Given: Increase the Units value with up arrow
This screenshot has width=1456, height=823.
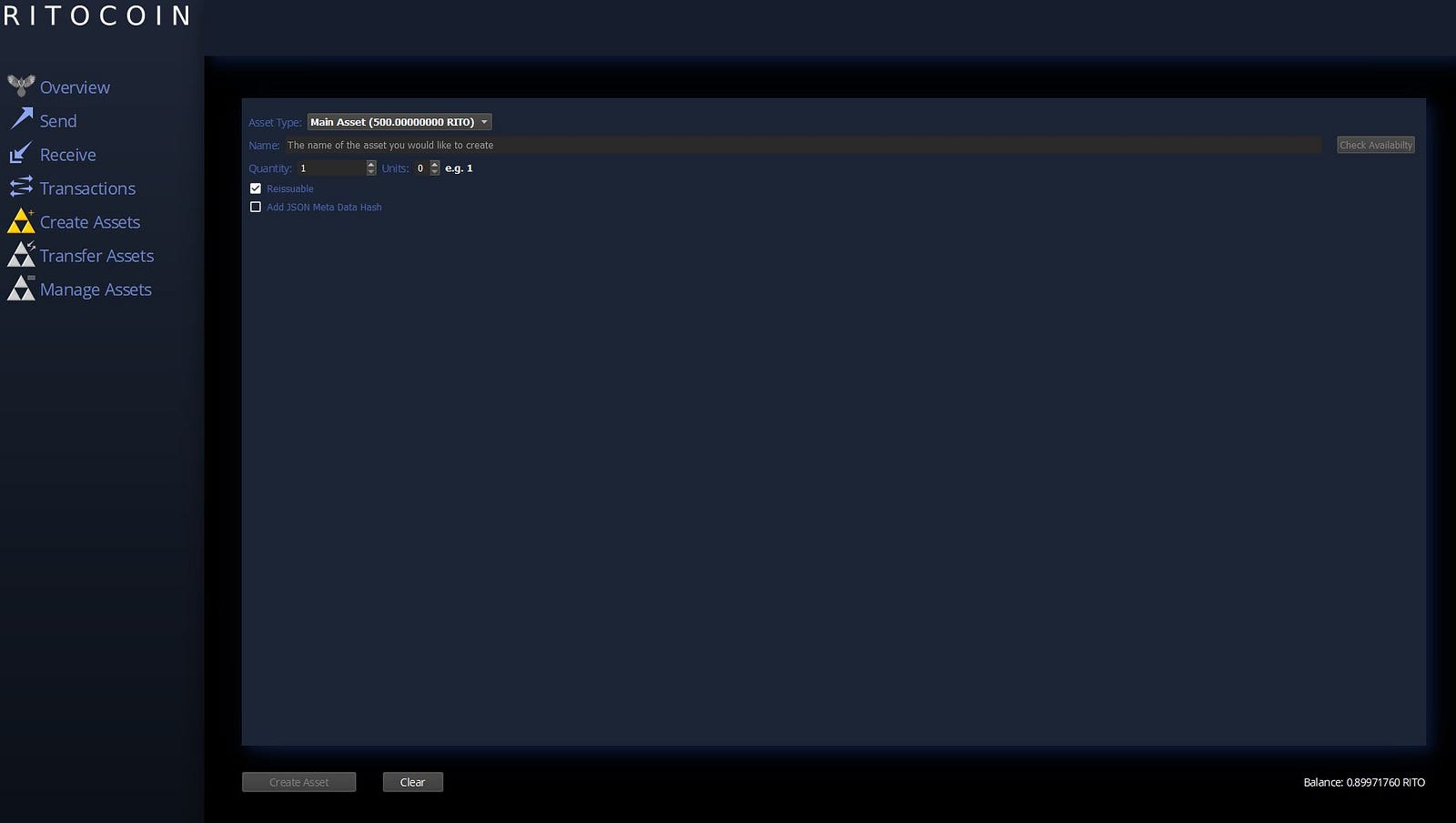Looking at the screenshot, I should 435,164.
